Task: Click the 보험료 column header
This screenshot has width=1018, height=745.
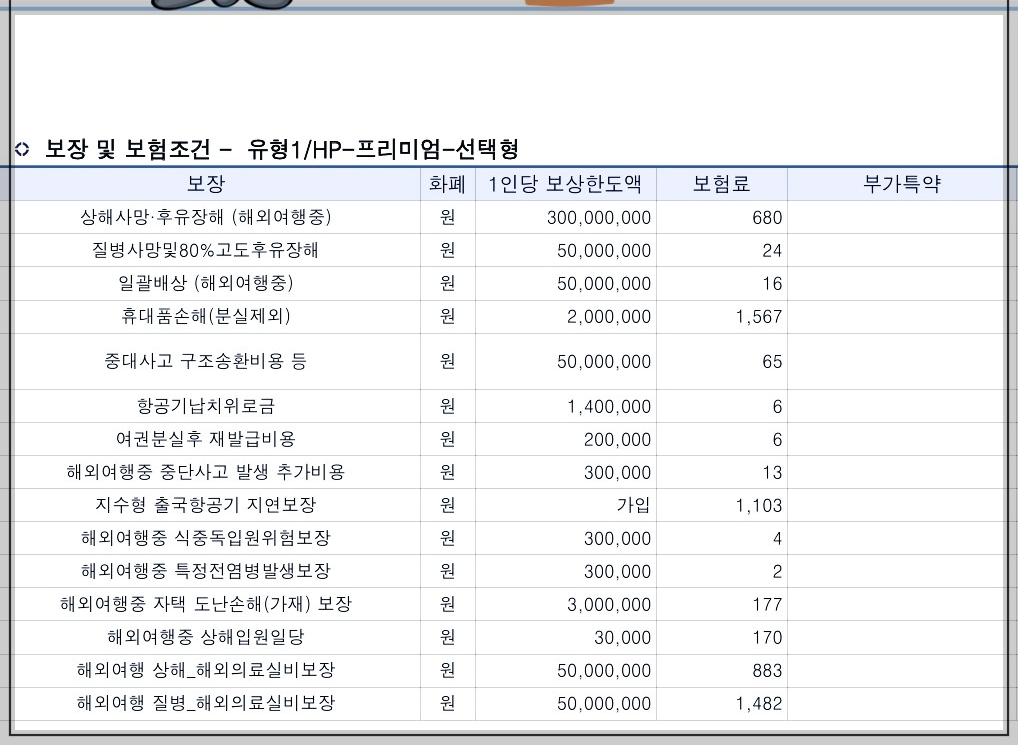Action: (720, 183)
